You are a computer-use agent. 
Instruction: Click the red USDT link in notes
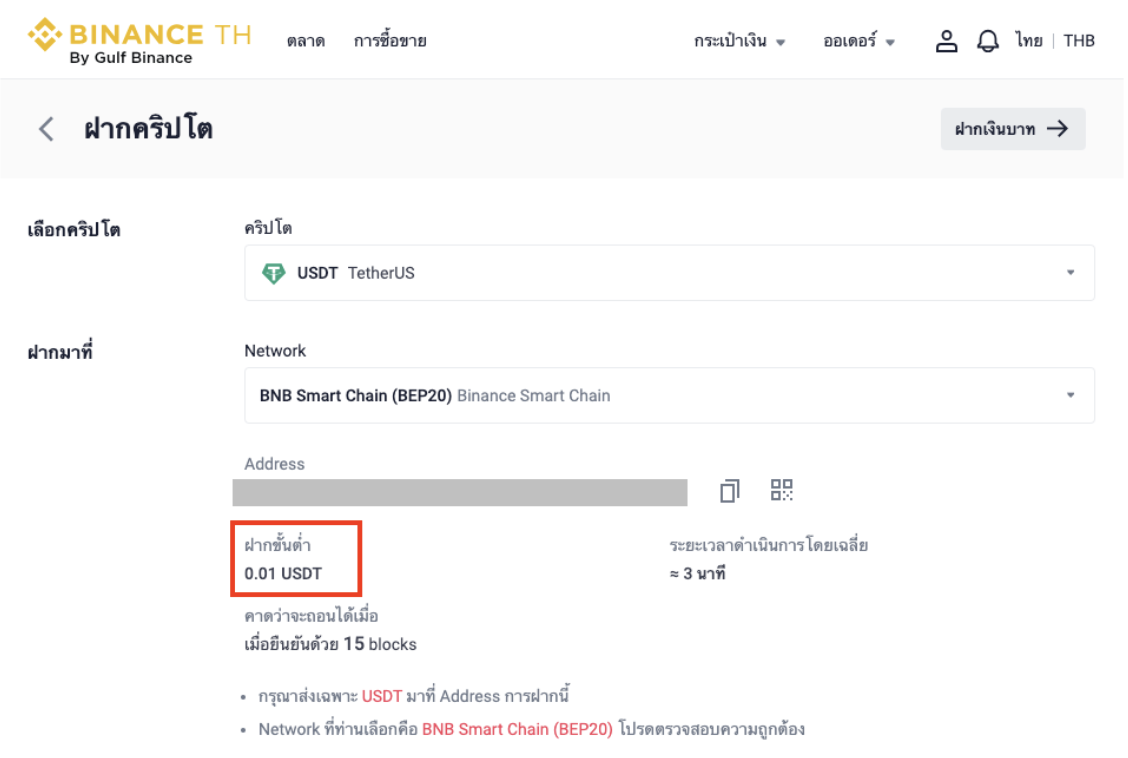pyautogui.click(x=382, y=696)
